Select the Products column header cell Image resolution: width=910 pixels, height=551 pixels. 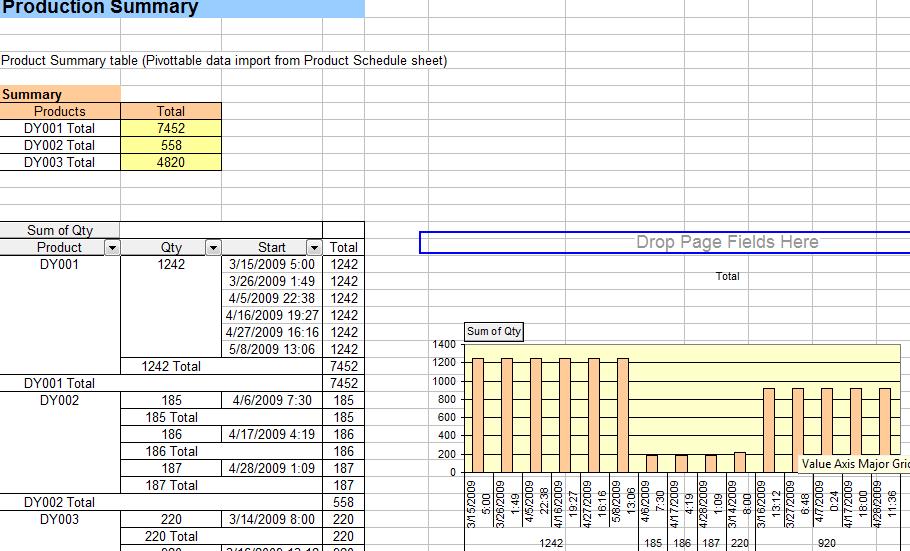60,111
